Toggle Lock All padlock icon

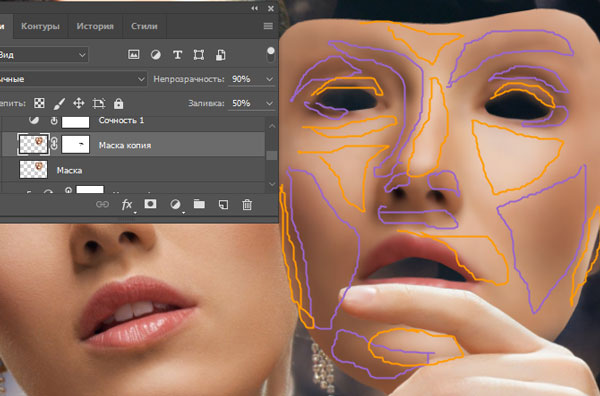pos(119,103)
